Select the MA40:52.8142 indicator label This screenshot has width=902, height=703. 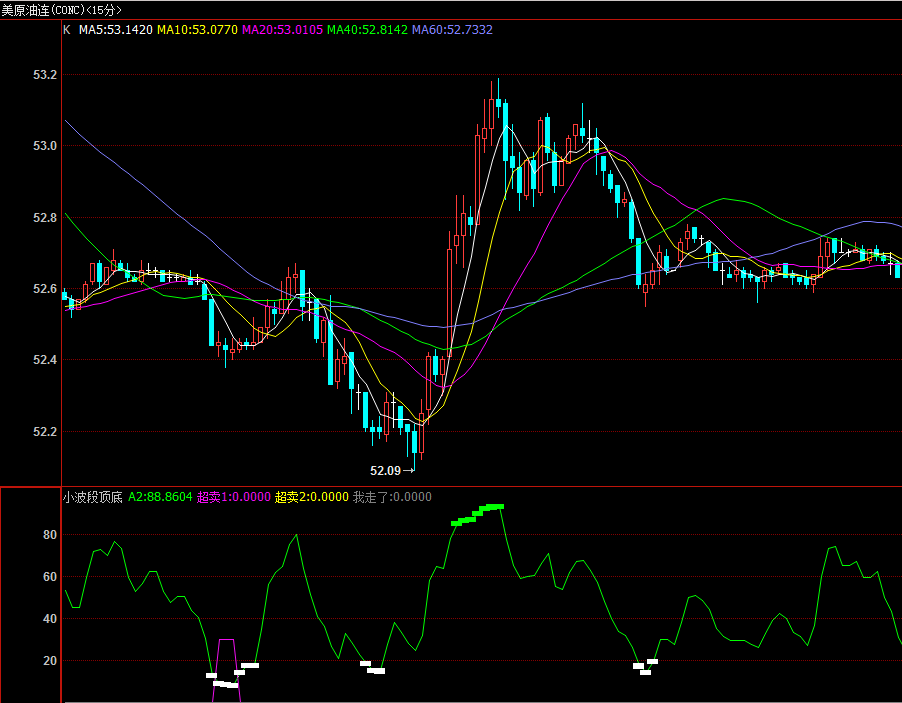[367, 30]
